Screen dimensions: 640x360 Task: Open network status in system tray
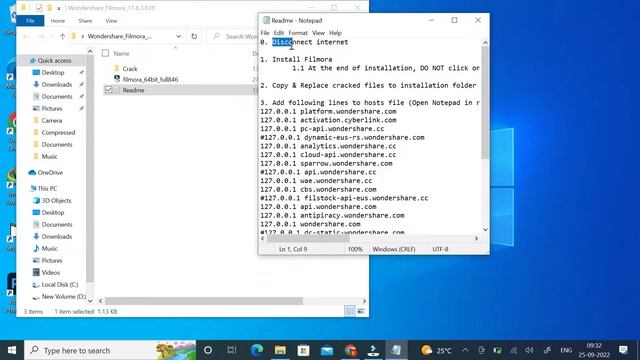click(x=513, y=350)
